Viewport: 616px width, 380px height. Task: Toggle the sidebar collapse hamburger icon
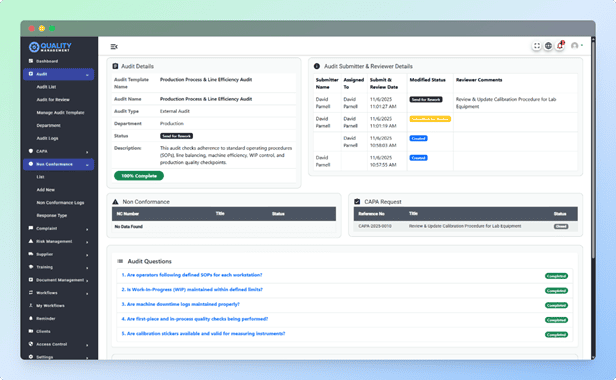pos(114,47)
